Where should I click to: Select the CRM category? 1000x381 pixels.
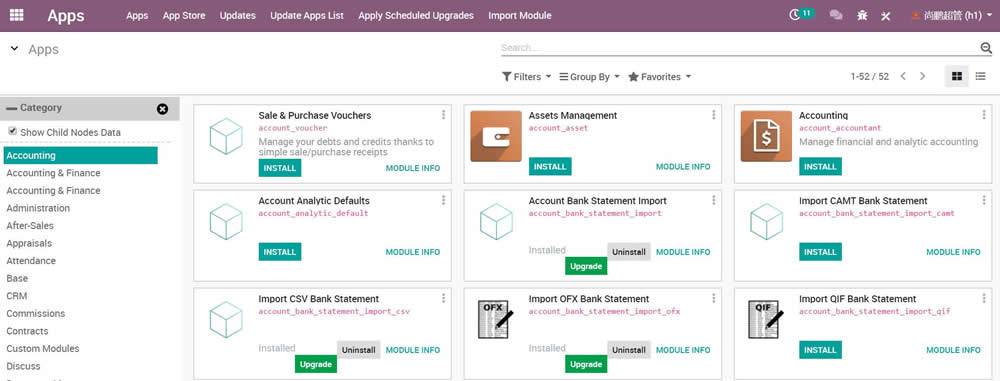(x=17, y=296)
